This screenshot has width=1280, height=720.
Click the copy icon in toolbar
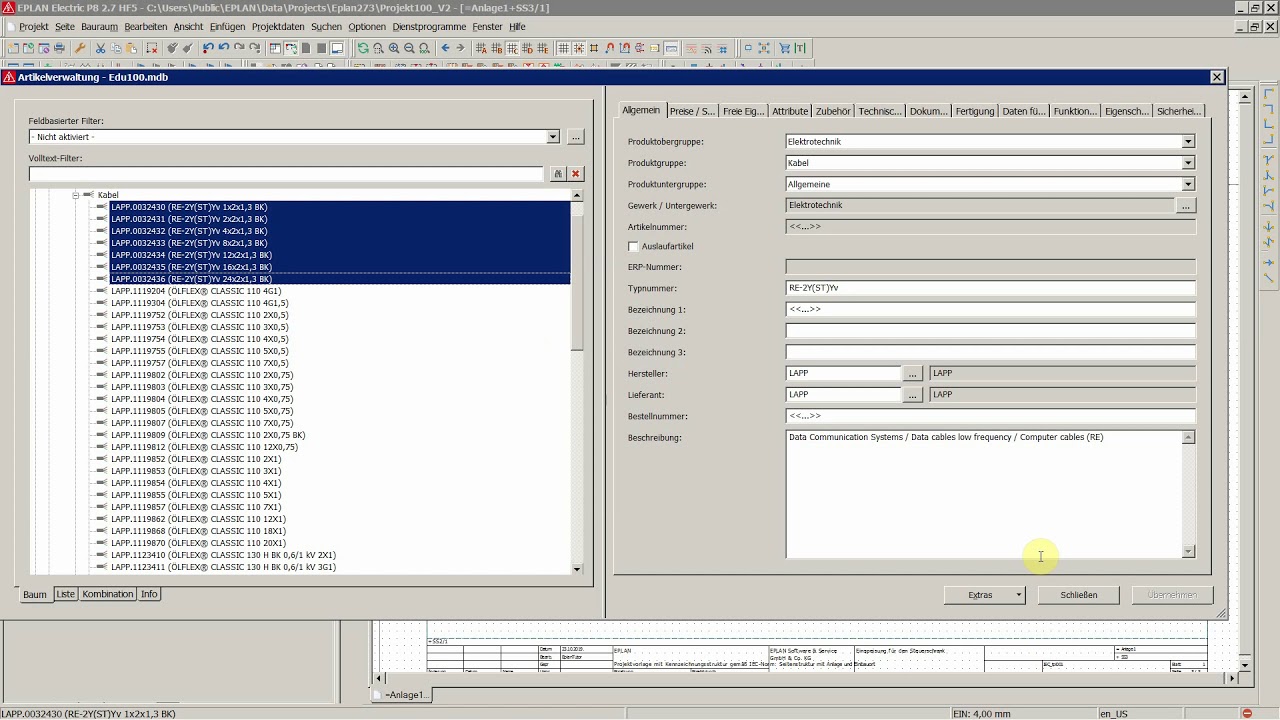point(116,48)
